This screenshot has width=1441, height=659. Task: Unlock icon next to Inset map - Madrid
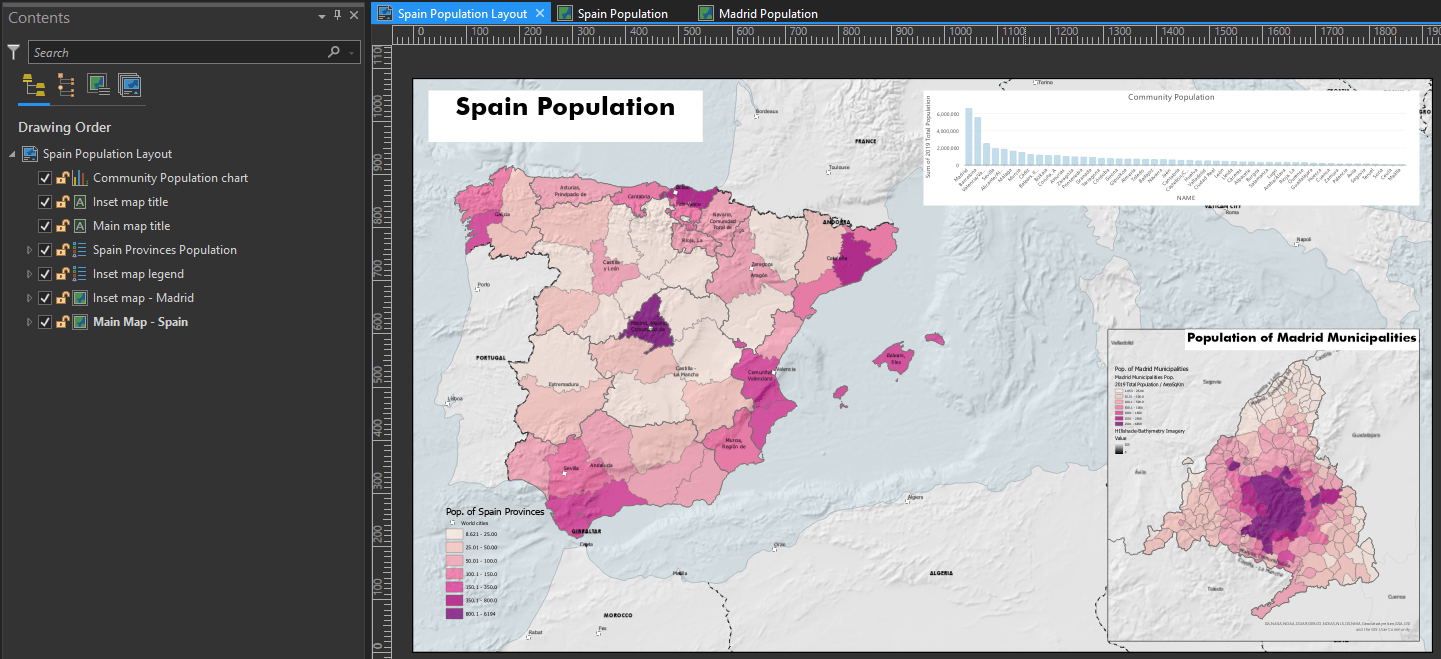click(63, 297)
